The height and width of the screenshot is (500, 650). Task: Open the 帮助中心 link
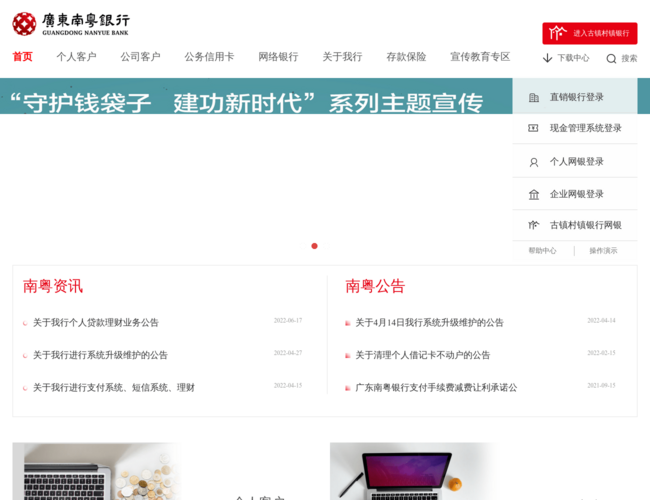pyautogui.click(x=542, y=250)
